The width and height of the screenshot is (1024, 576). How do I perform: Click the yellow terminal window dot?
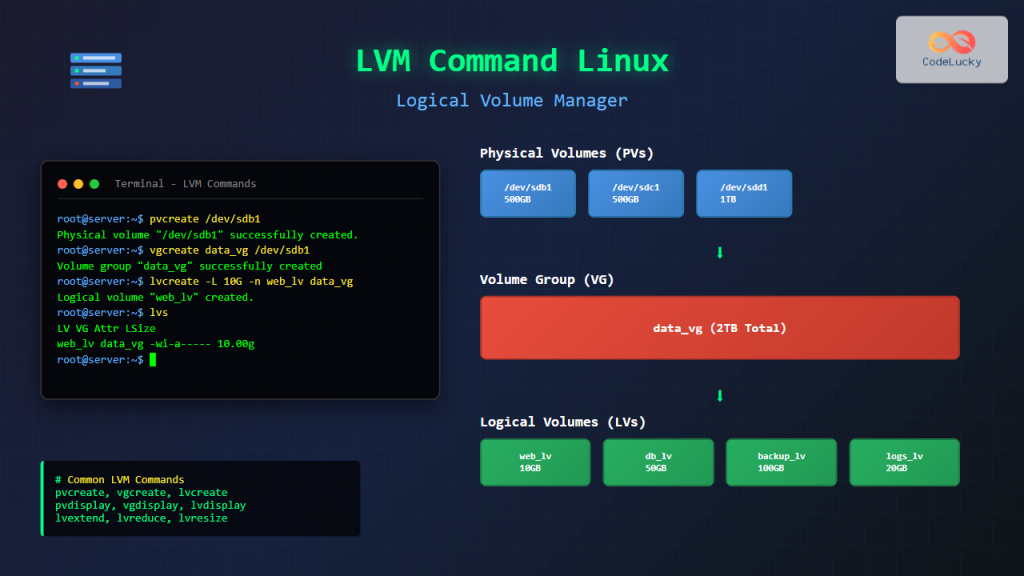(x=76, y=184)
